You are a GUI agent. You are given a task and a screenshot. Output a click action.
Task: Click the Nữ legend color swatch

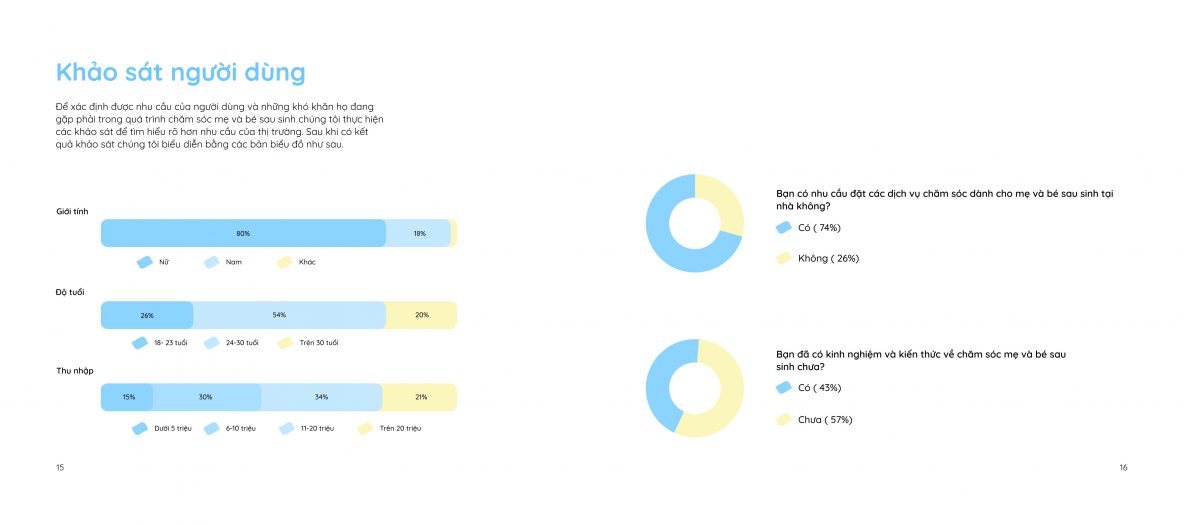tap(144, 263)
